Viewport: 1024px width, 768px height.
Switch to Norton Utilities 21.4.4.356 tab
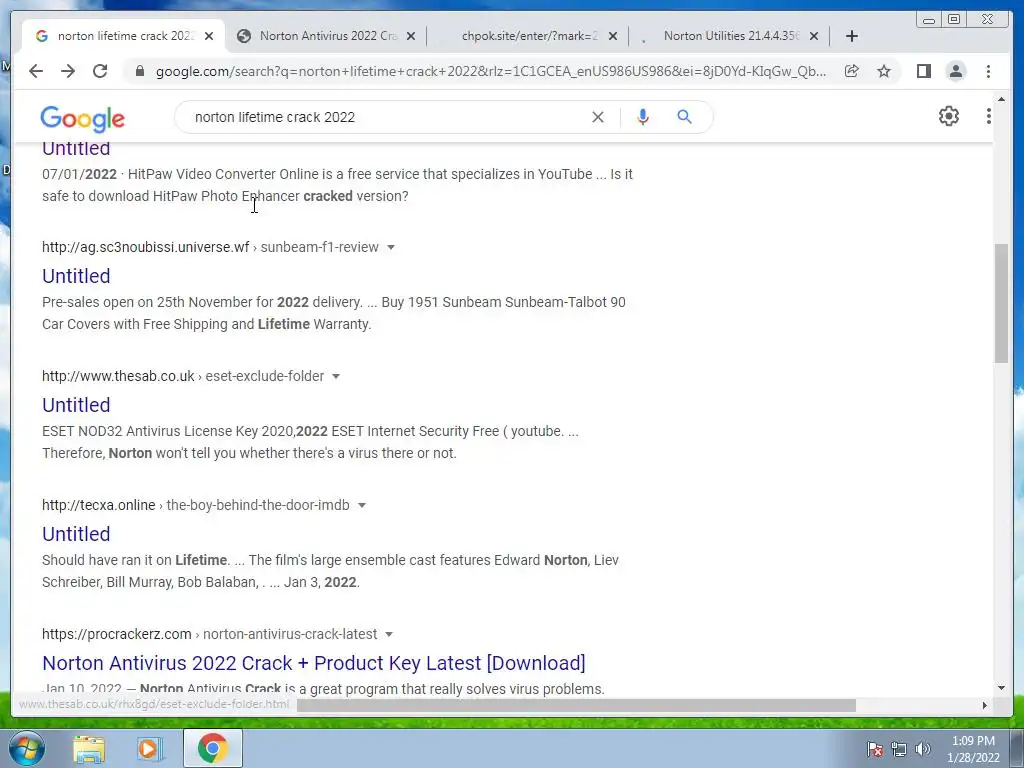(728, 36)
